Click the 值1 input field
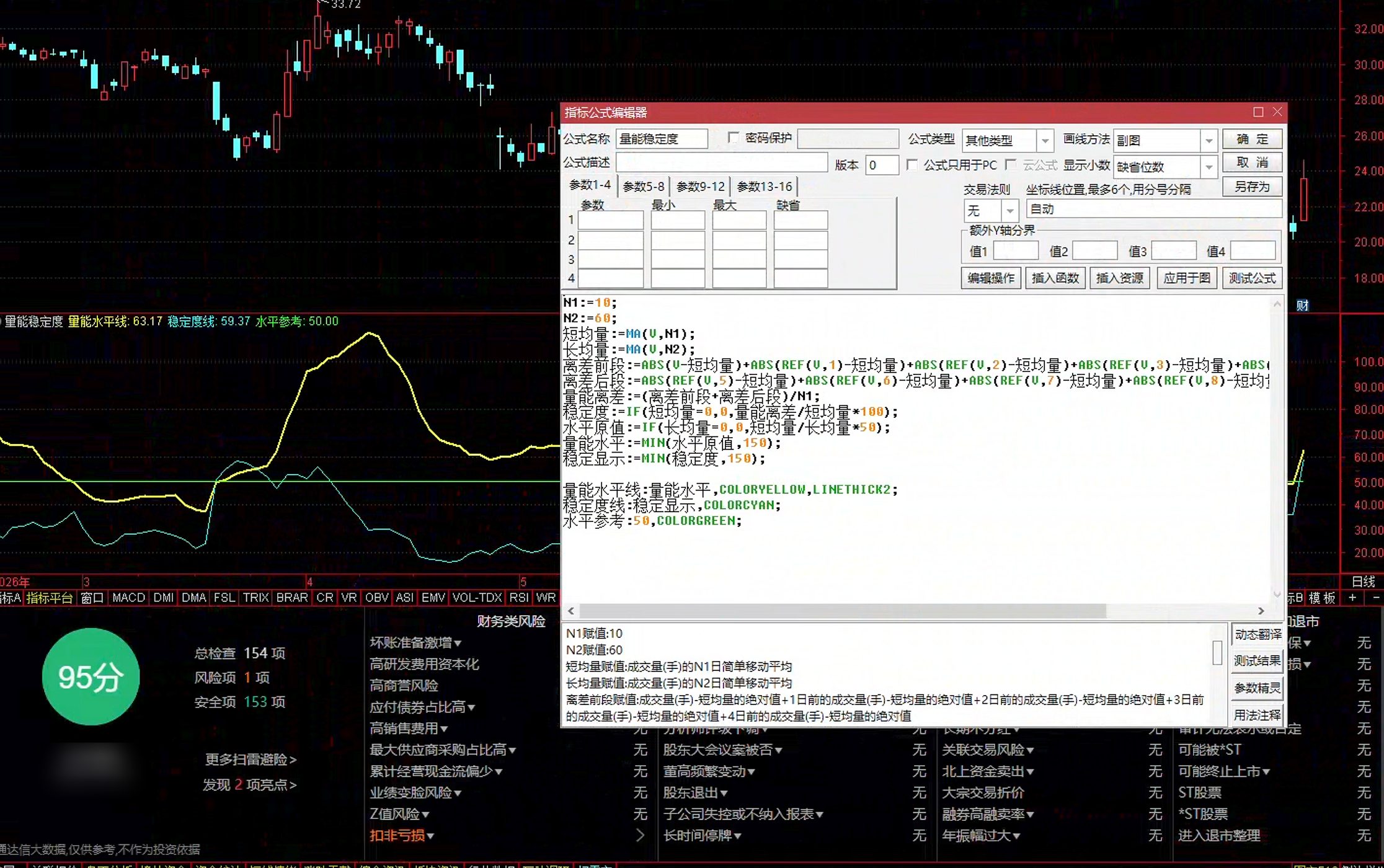This screenshot has width=1384, height=868. point(1016,250)
